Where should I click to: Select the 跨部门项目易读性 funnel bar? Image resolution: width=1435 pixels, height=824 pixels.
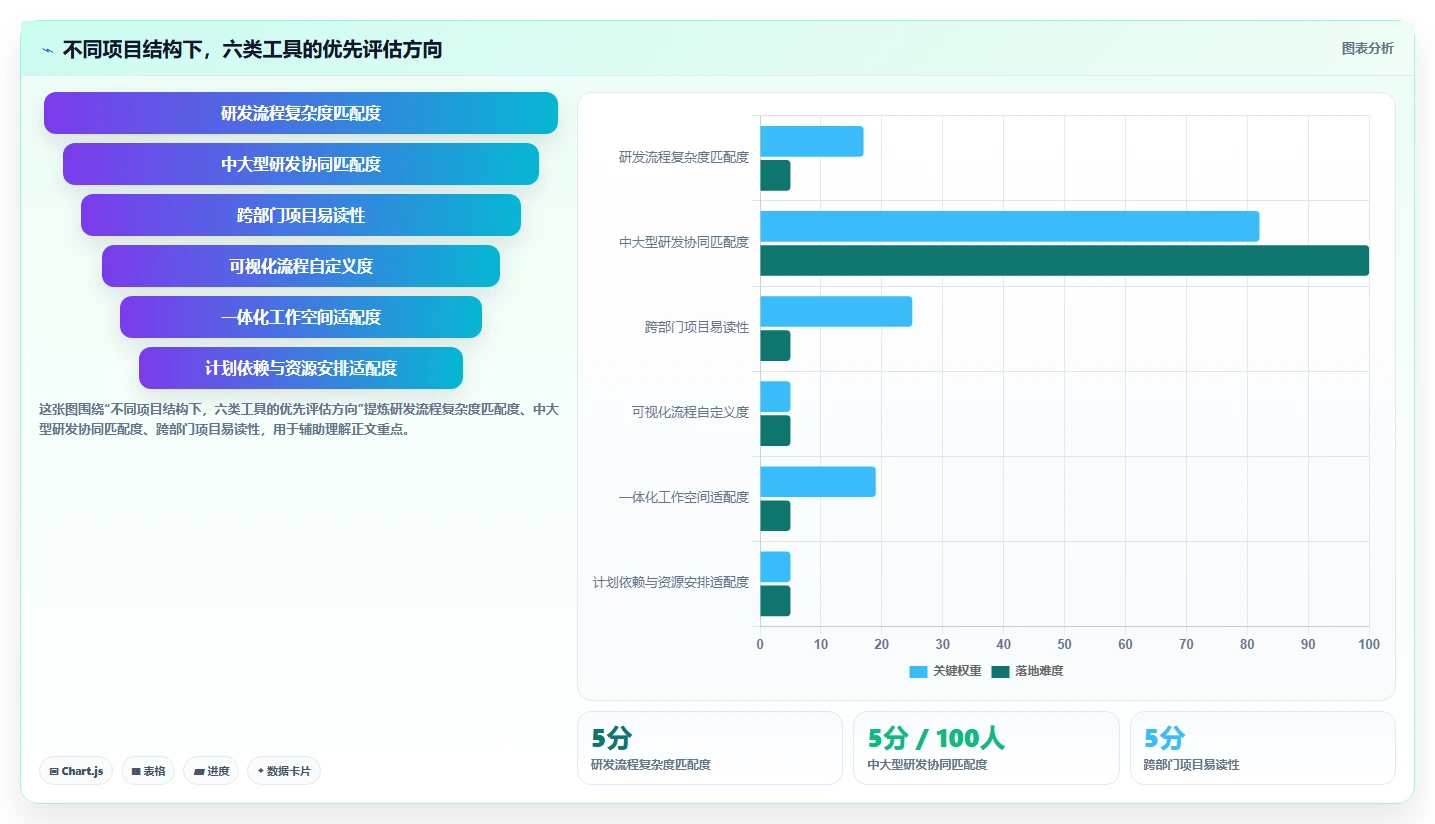coord(301,215)
